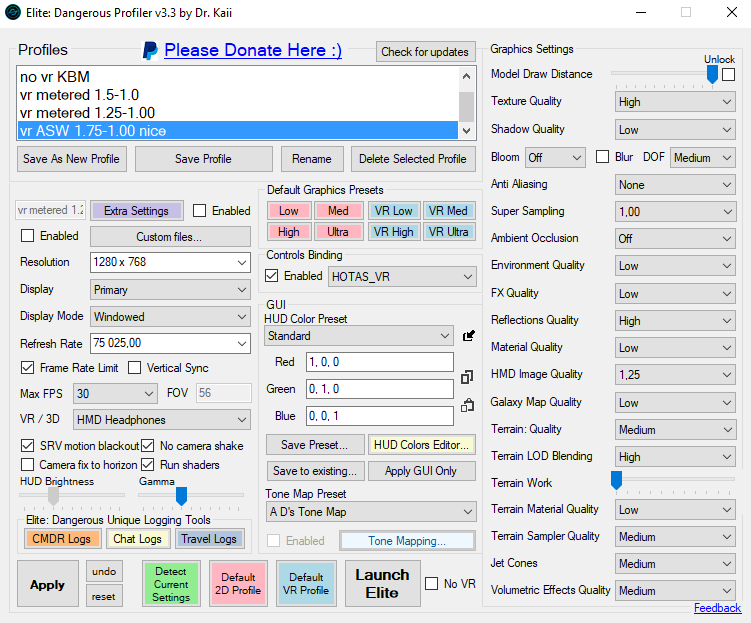Toggle Enabled checkbox beside Custom files
Image resolution: width=751 pixels, height=623 pixels.
click(28, 236)
